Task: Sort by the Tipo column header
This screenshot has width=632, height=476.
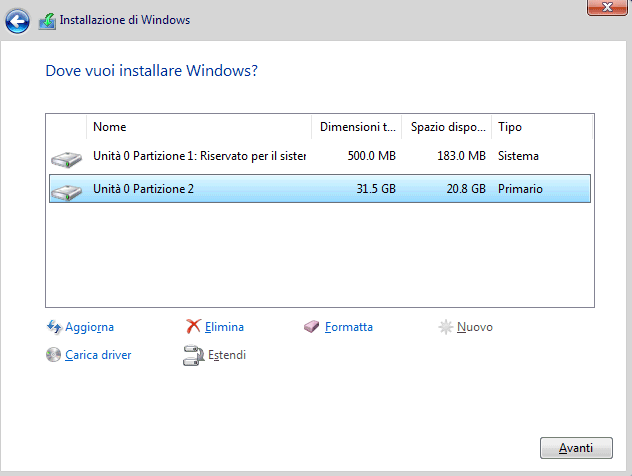Action: 542,127
